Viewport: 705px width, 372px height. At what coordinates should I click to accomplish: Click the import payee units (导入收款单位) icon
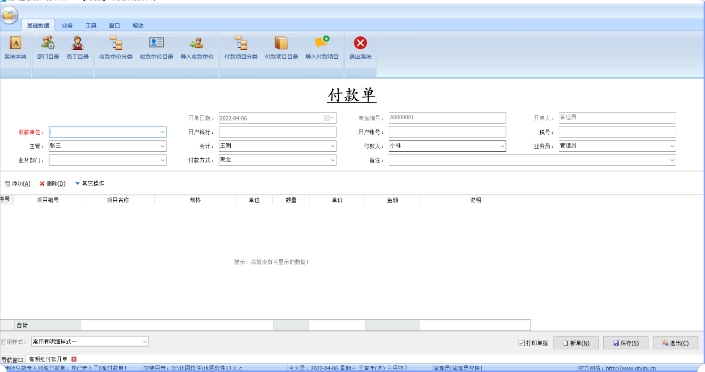197,48
